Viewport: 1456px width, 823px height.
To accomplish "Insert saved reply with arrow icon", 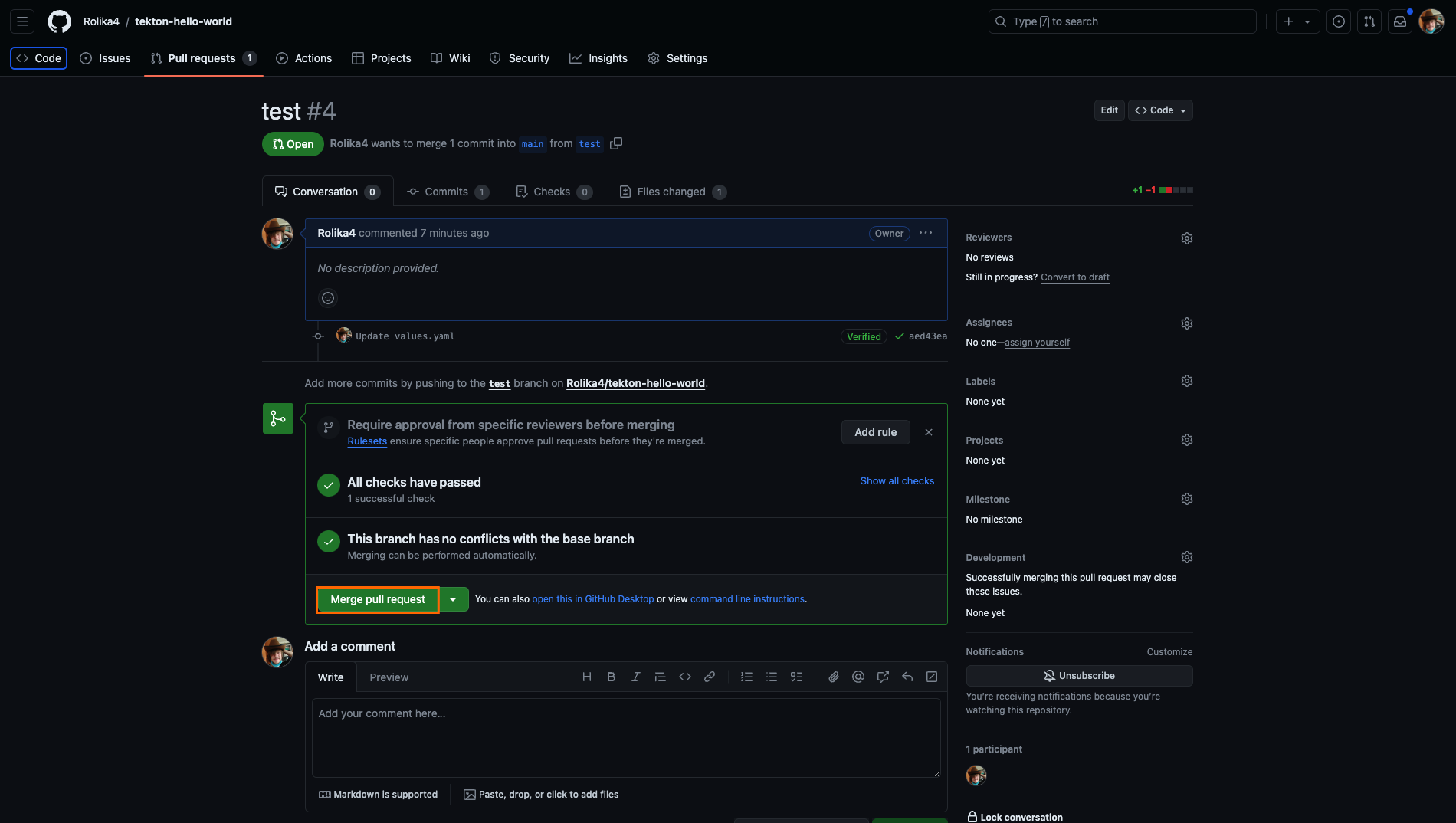I will (907, 677).
